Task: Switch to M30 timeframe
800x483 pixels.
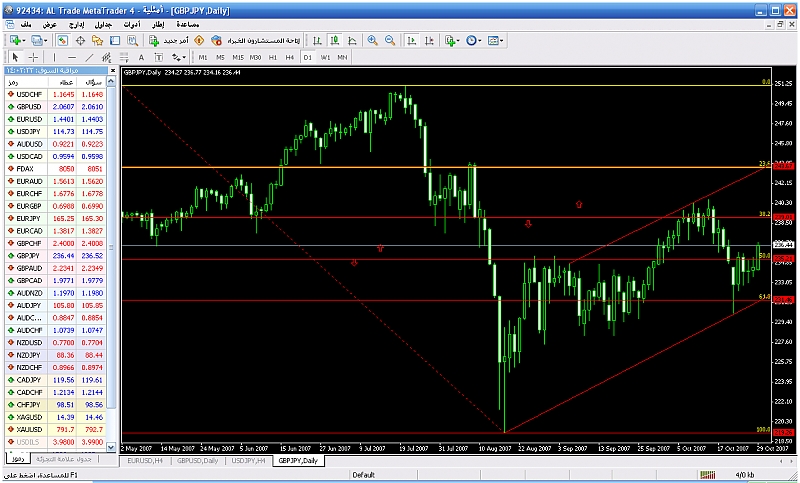Action: 255,57
